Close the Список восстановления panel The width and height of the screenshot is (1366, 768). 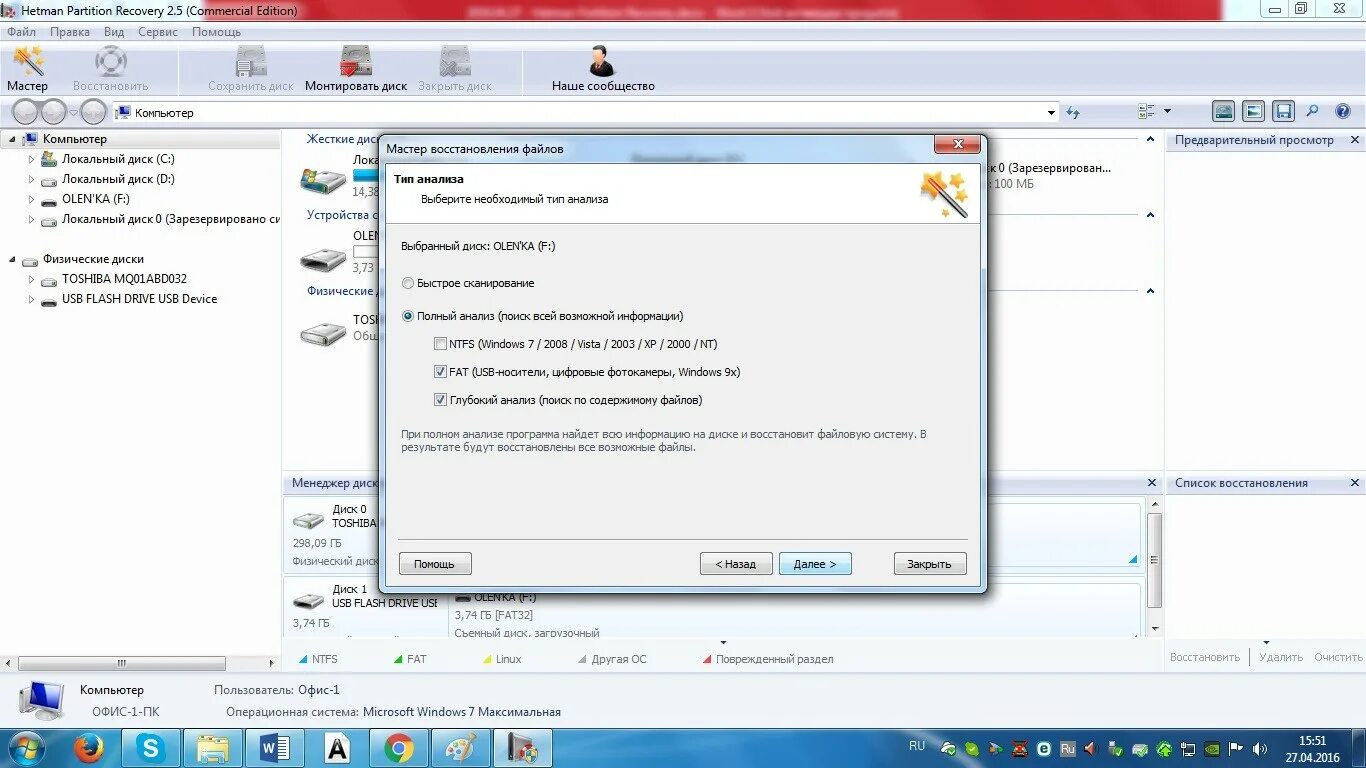1355,483
